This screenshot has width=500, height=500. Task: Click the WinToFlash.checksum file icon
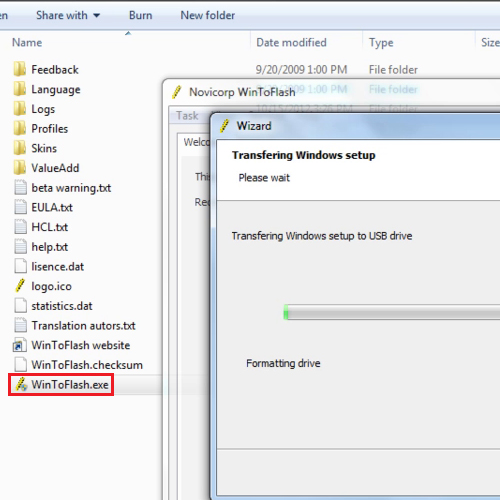pyautogui.click(x=20, y=364)
